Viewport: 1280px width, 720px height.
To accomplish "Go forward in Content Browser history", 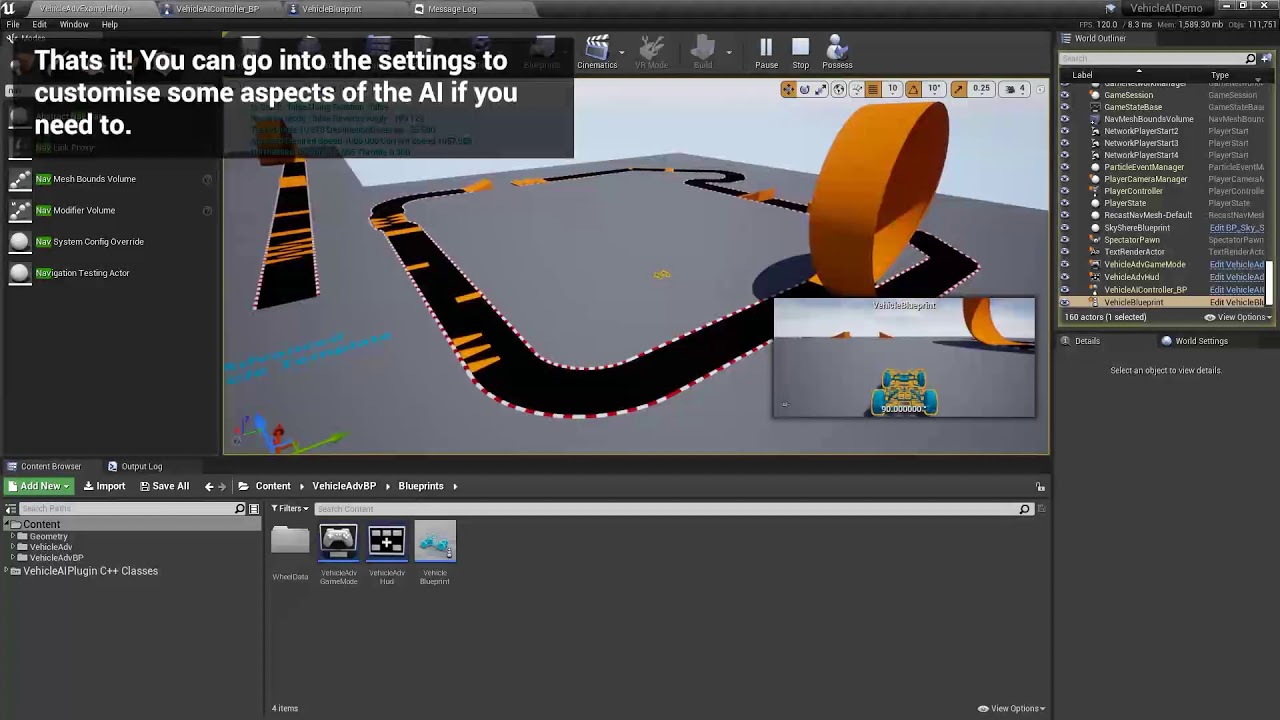I will (222, 486).
